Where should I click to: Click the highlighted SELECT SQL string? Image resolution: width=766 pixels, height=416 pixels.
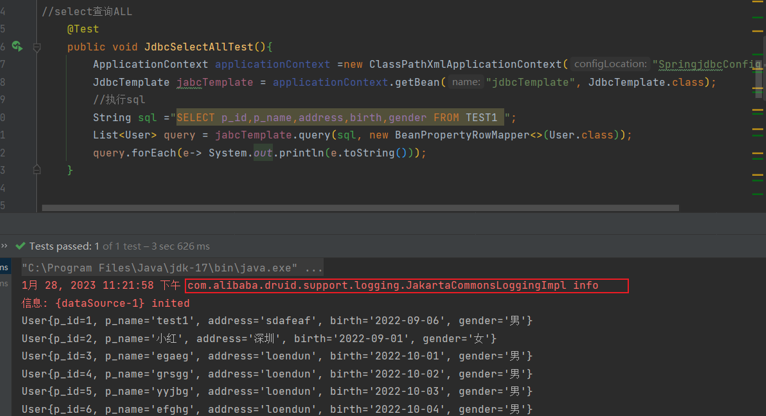[340, 118]
